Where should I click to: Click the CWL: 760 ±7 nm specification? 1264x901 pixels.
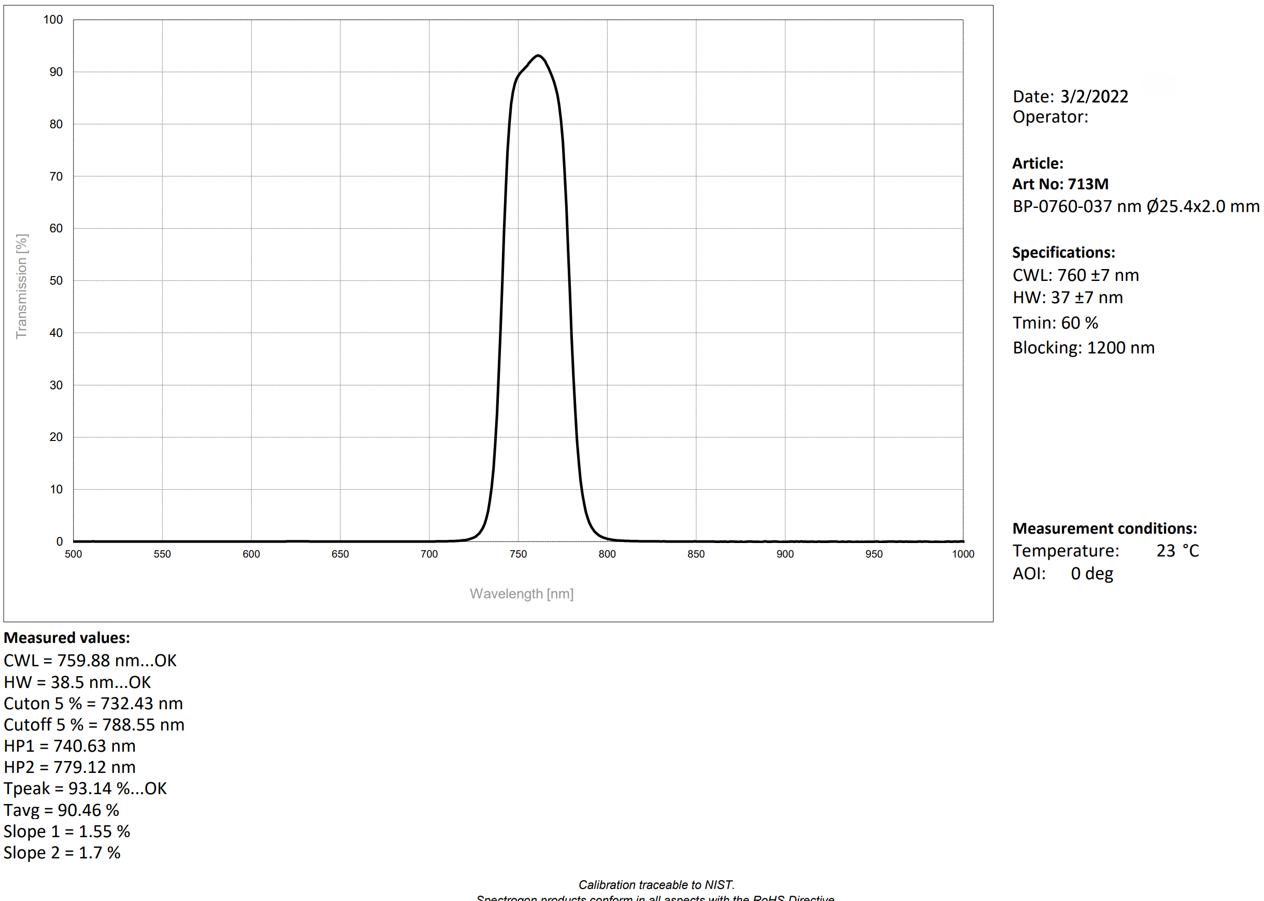click(1075, 275)
